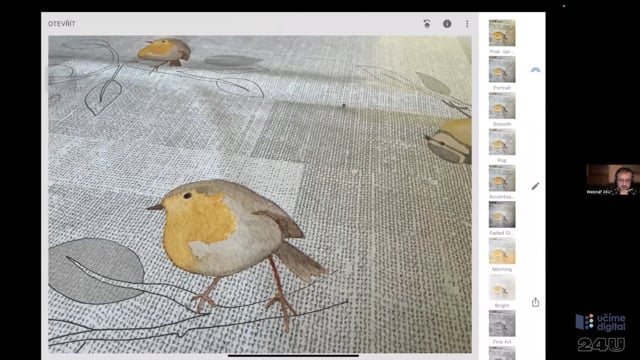The height and width of the screenshot is (360, 640).
Task: Apply the Bright style thumbnail
Action: 502,287
